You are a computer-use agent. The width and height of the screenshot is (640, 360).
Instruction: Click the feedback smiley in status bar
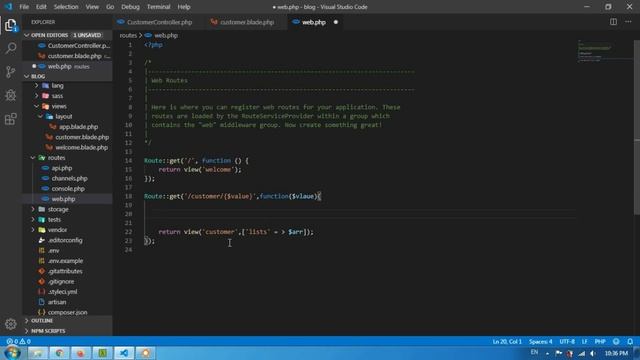point(616,341)
